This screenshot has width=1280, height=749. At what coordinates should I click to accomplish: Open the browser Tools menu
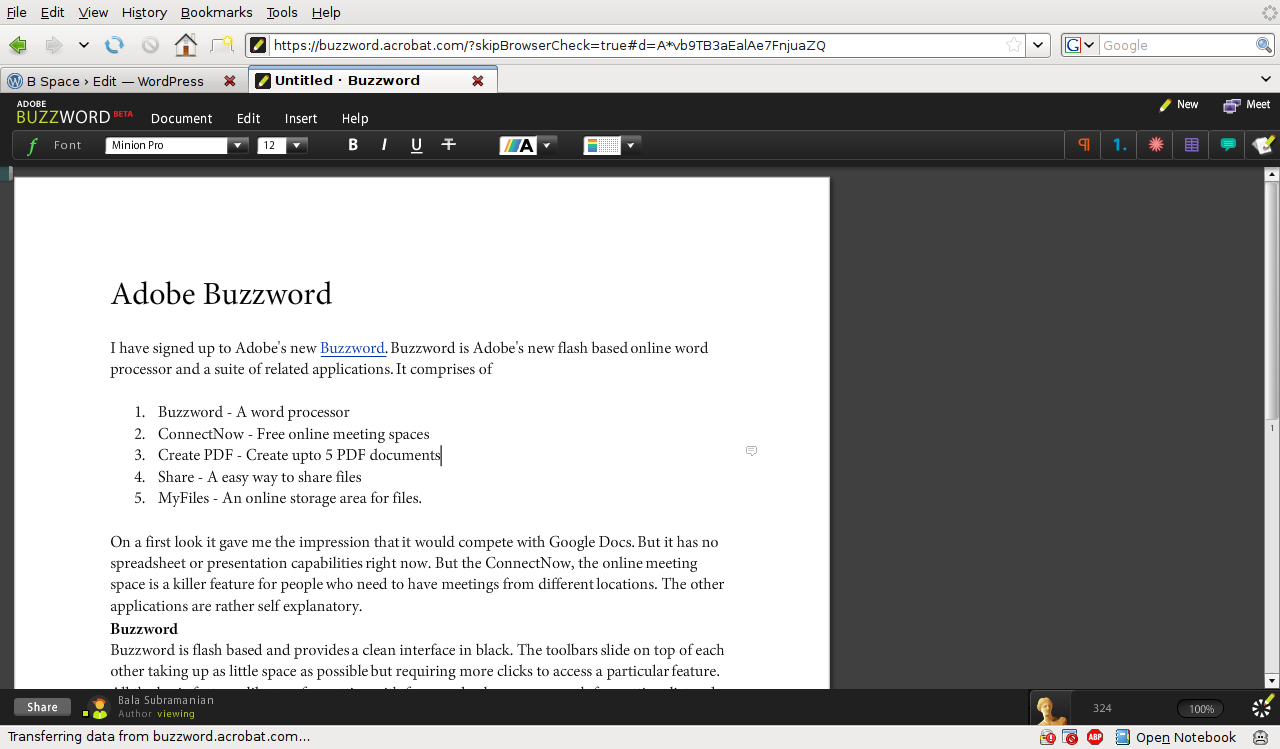(x=282, y=12)
